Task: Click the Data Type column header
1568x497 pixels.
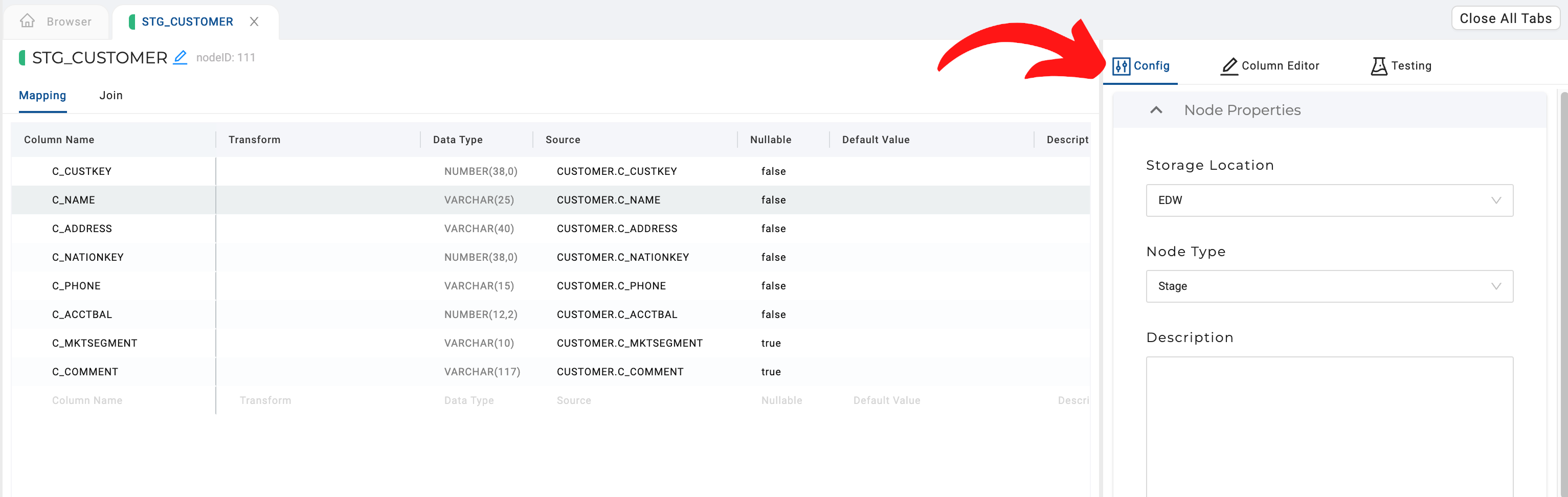Action: click(x=458, y=140)
